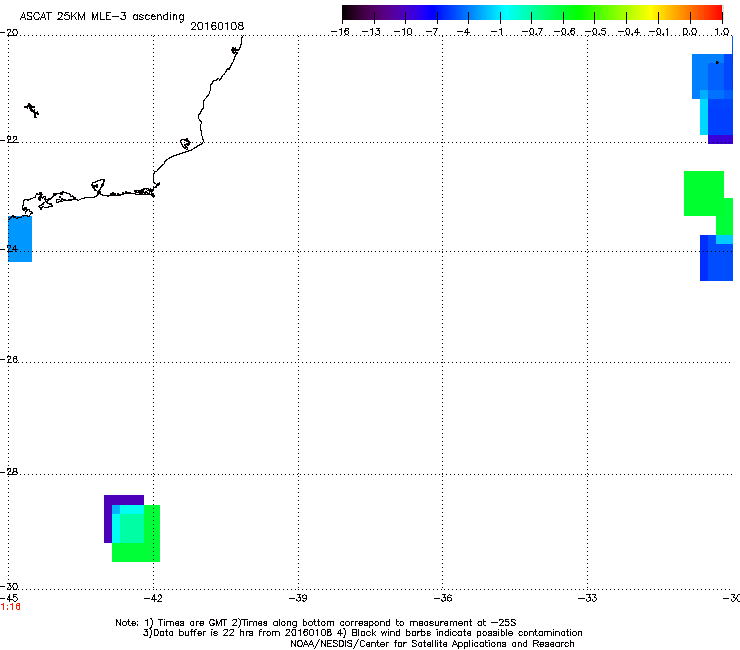Click the date label '20160108' at top
The height and width of the screenshot is (650, 740).
coord(217,26)
